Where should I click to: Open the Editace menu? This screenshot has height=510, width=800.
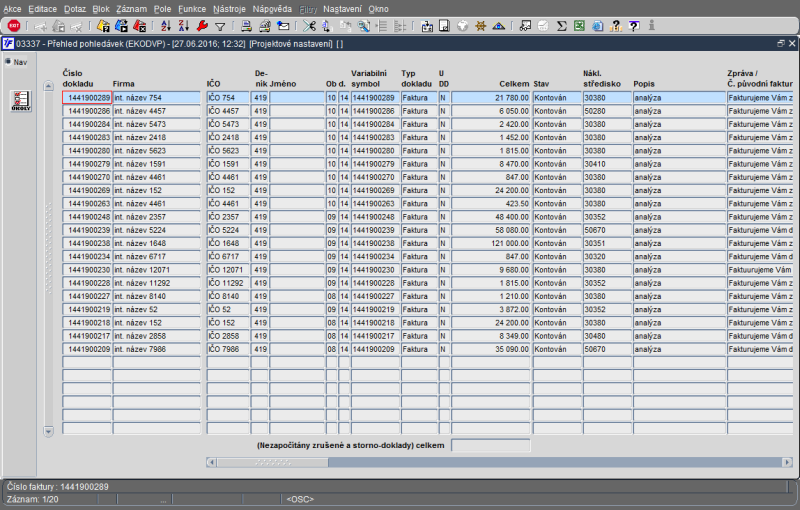(42, 9)
